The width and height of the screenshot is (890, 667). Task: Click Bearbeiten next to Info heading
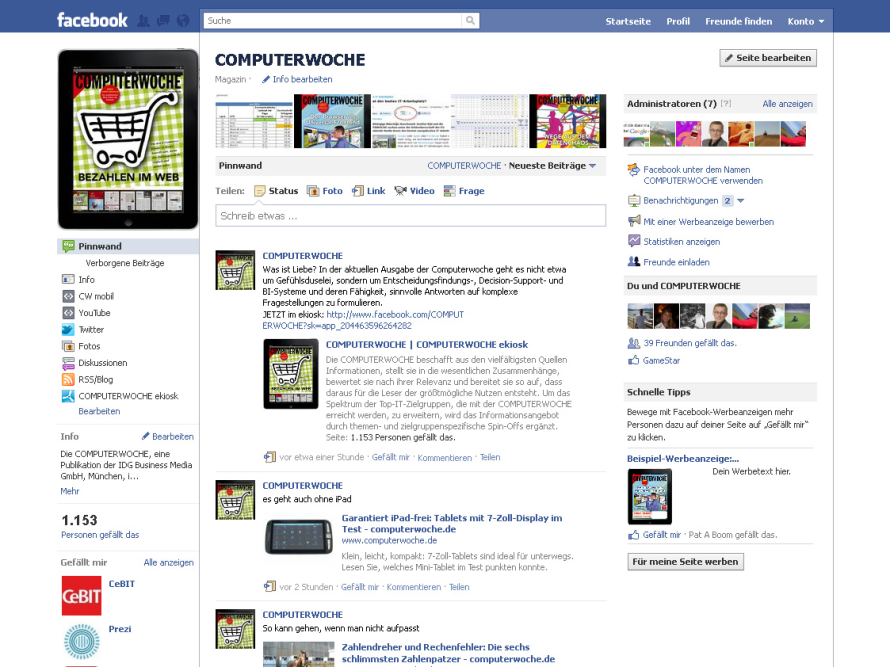coord(173,437)
